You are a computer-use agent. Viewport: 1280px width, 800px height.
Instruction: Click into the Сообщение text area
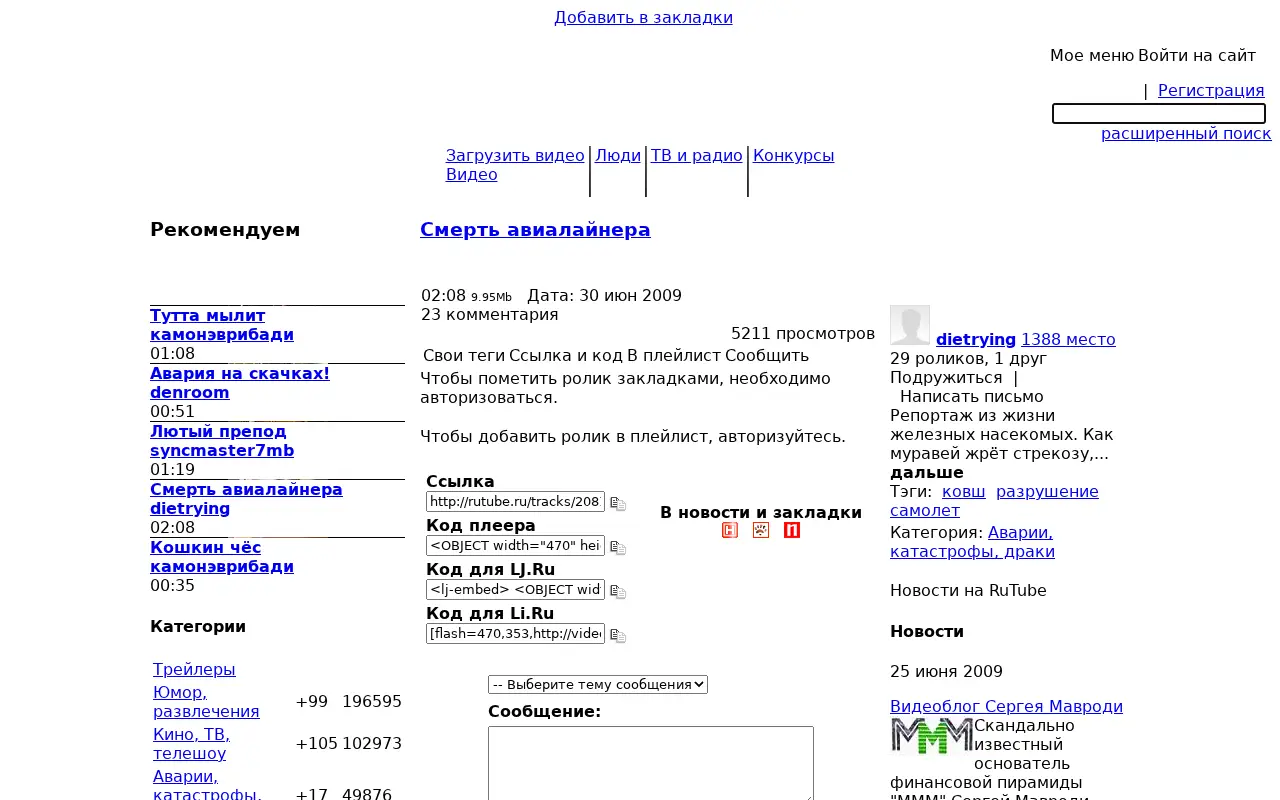pyautogui.click(x=651, y=764)
